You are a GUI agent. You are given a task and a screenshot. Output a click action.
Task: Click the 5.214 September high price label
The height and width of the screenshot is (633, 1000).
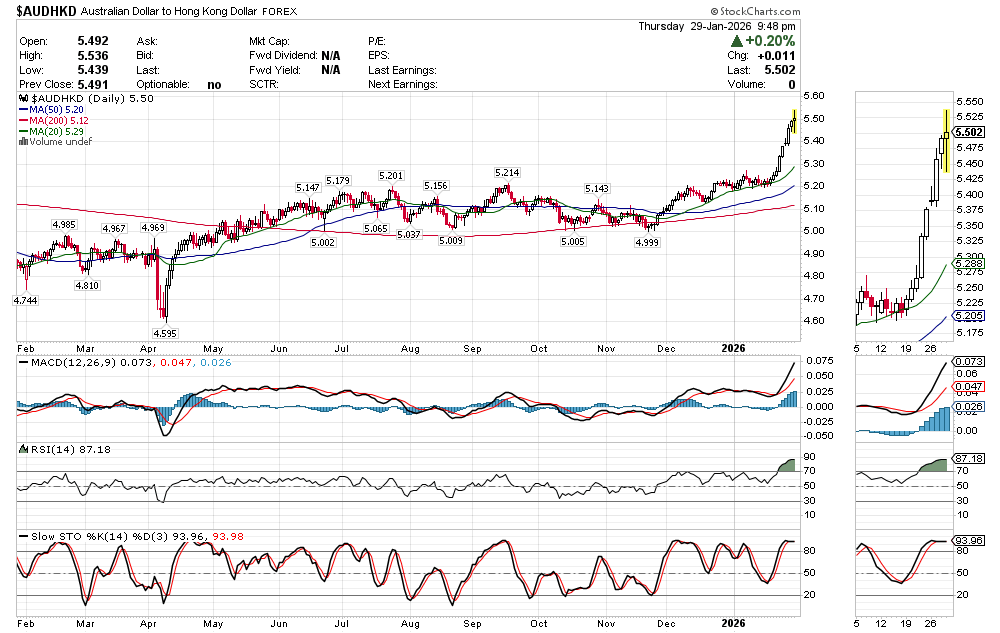pyautogui.click(x=507, y=173)
